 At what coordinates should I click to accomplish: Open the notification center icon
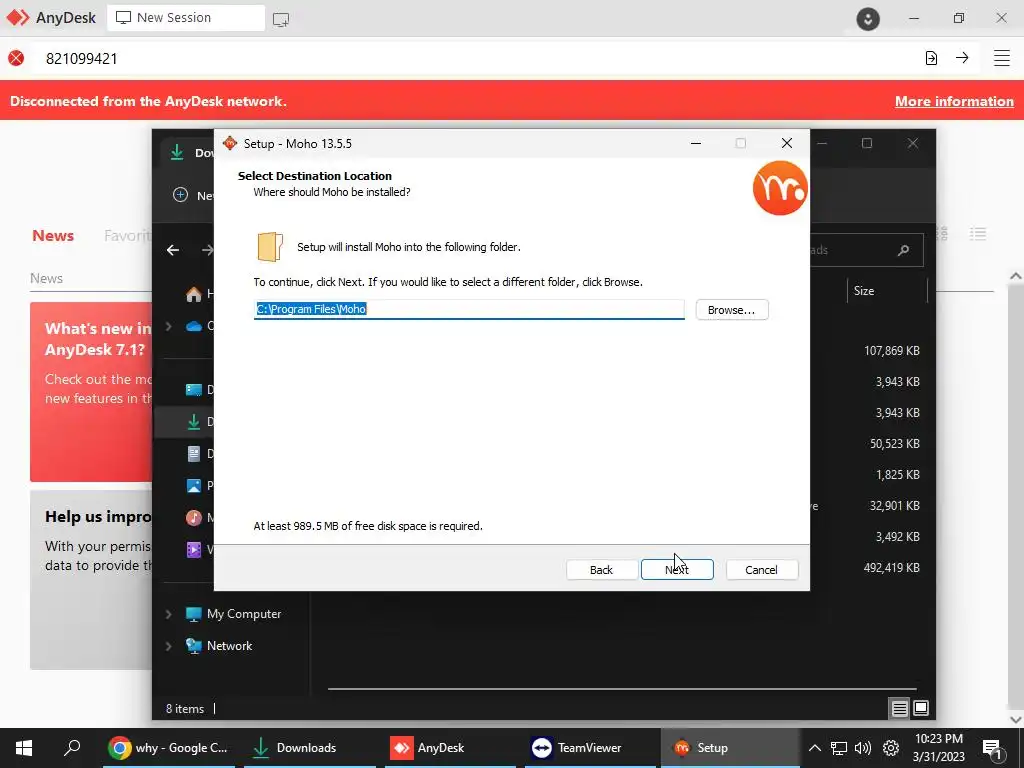click(992, 748)
